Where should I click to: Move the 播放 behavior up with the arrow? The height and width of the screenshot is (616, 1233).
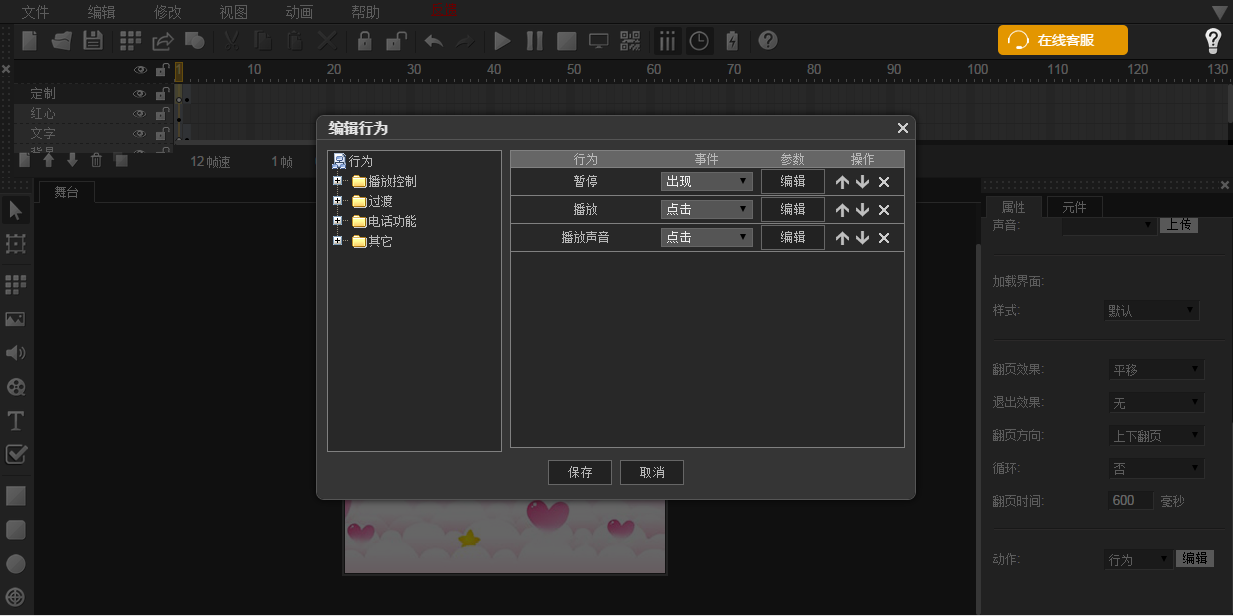point(842,210)
